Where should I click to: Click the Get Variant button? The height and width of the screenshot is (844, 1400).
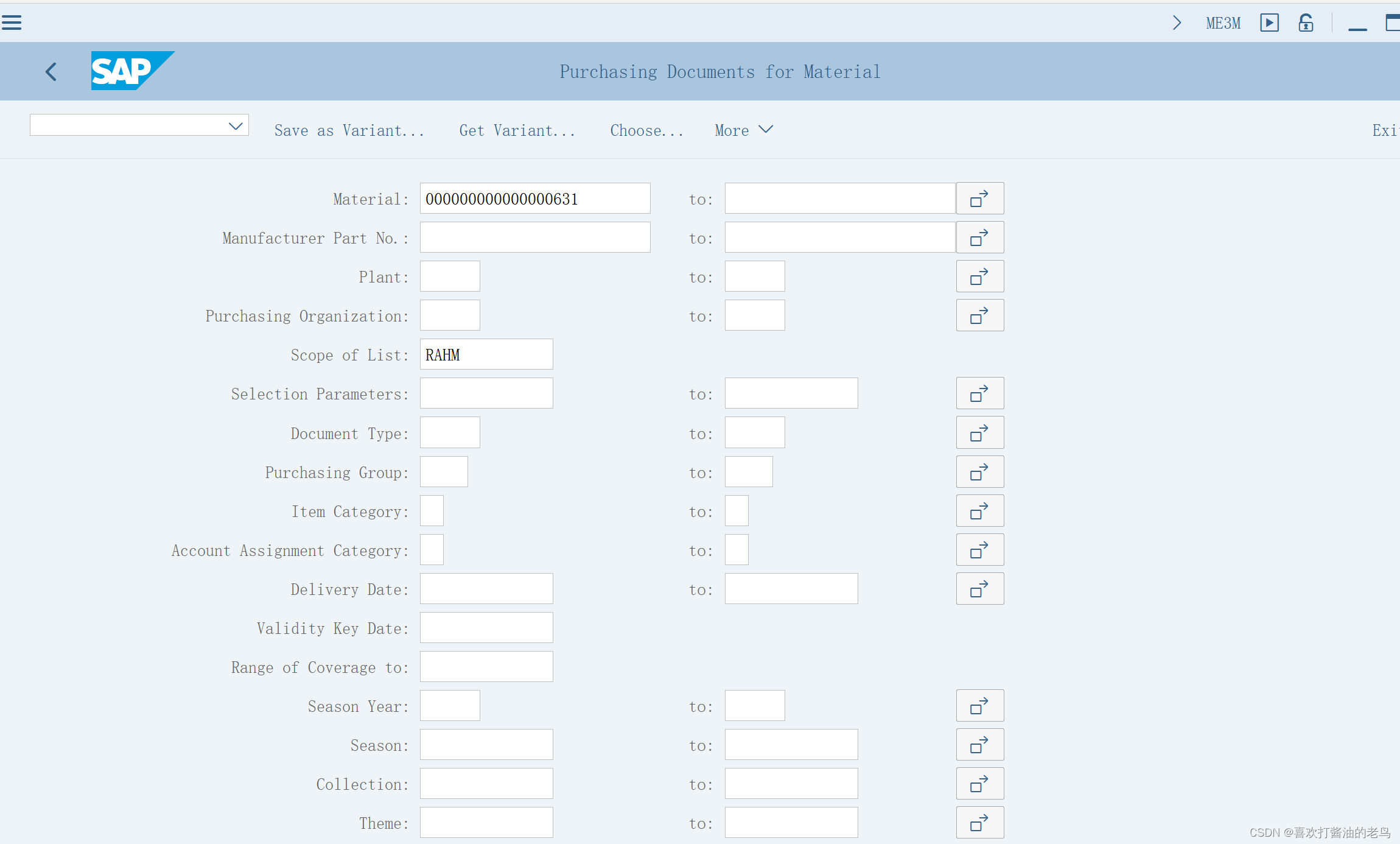pyautogui.click(x=517, y=130)
